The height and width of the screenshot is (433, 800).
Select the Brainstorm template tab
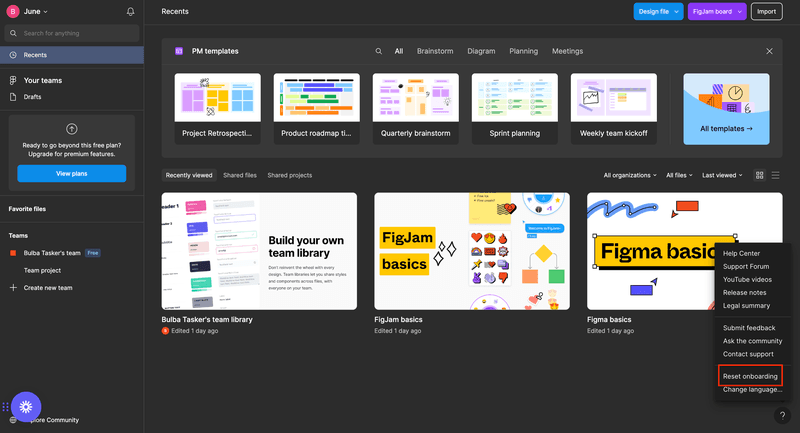(x=435, y=51)
